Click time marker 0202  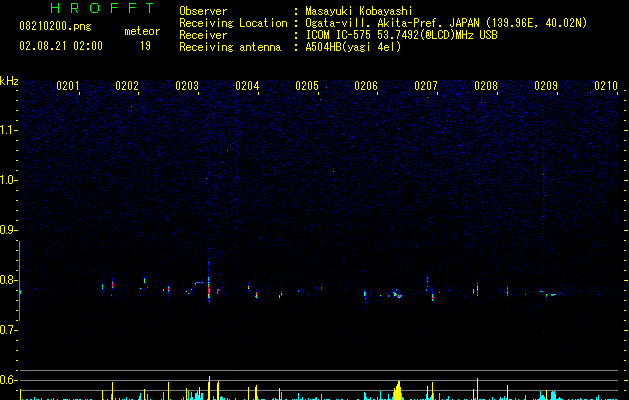coord(127,85)
